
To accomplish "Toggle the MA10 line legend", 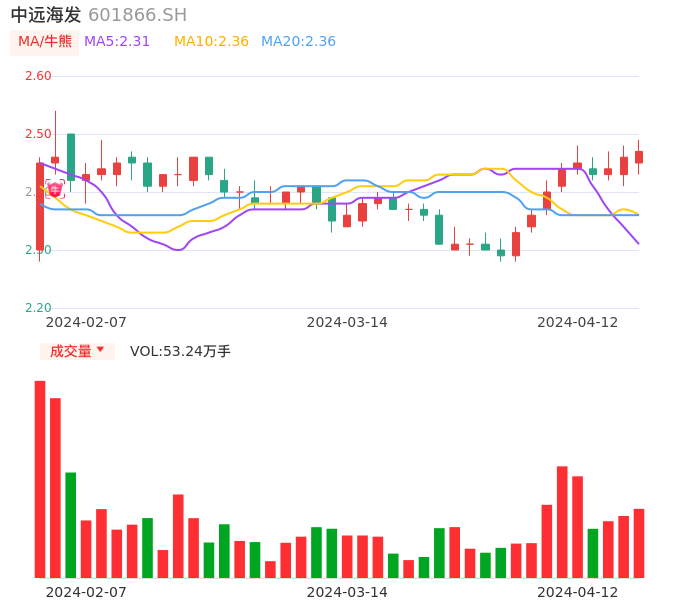I will tap(211, 42).
